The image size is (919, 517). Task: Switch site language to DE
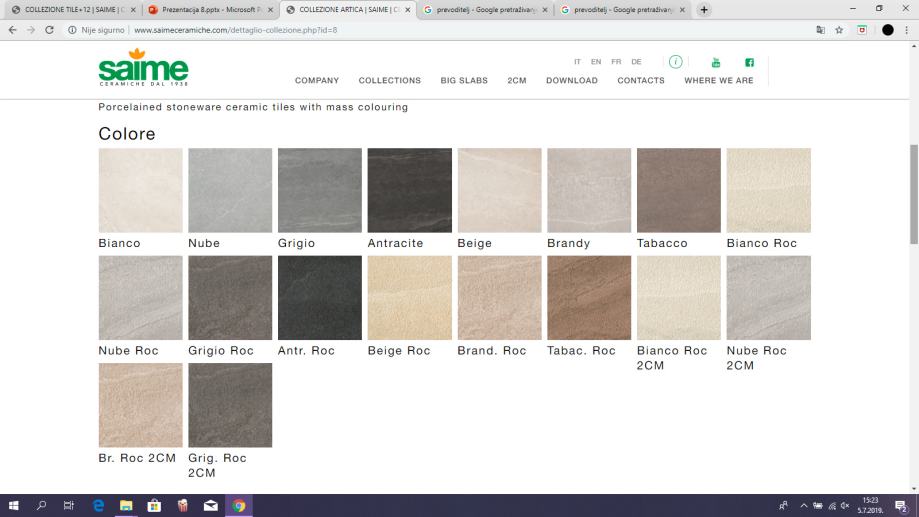point(636,62)
